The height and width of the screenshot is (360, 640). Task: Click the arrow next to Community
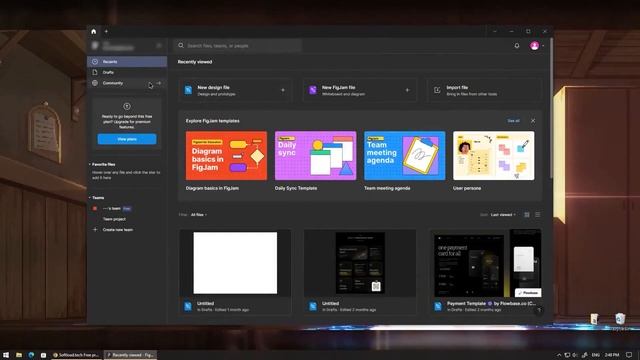click(159, 83)
